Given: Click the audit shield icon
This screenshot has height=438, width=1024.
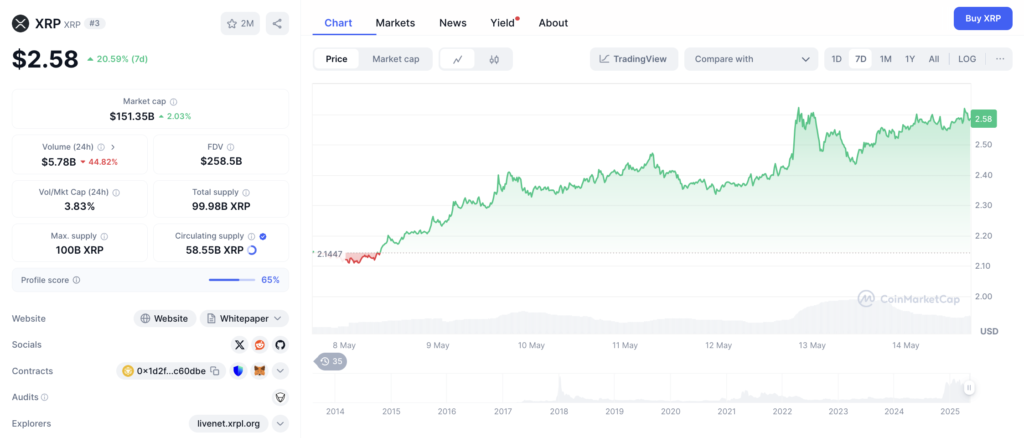Looking at the screenshot, I should tap(280, 398).
